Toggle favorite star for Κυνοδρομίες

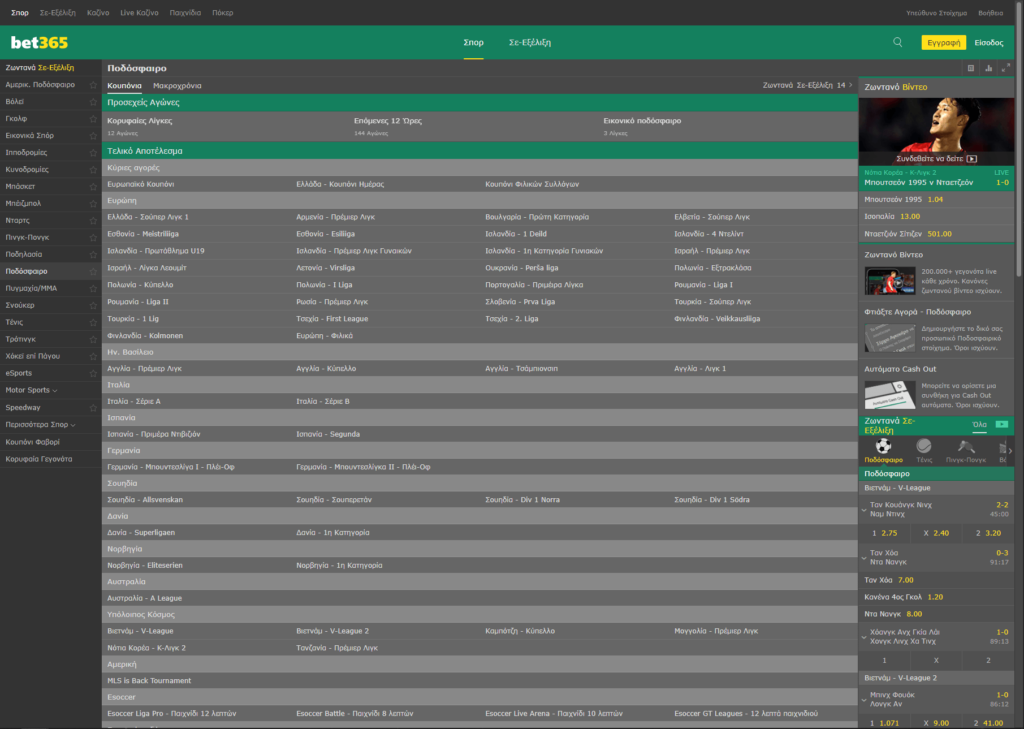pos(93,170)
